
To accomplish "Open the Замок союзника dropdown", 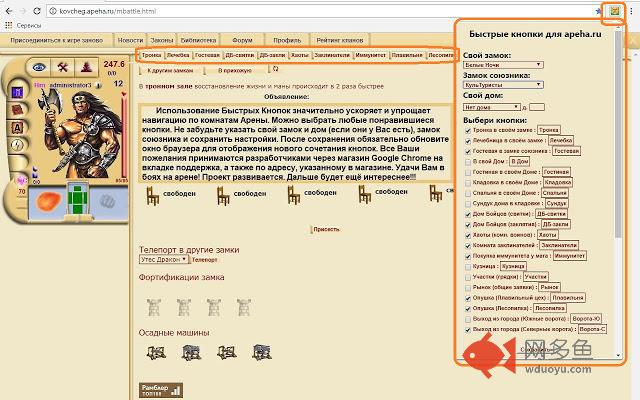I will coord(503,85).
